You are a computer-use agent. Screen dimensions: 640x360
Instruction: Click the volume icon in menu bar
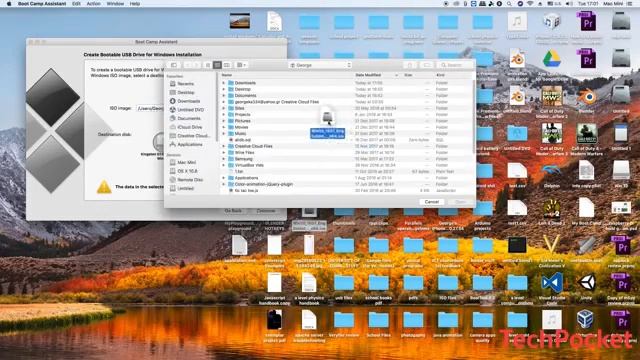569,4
